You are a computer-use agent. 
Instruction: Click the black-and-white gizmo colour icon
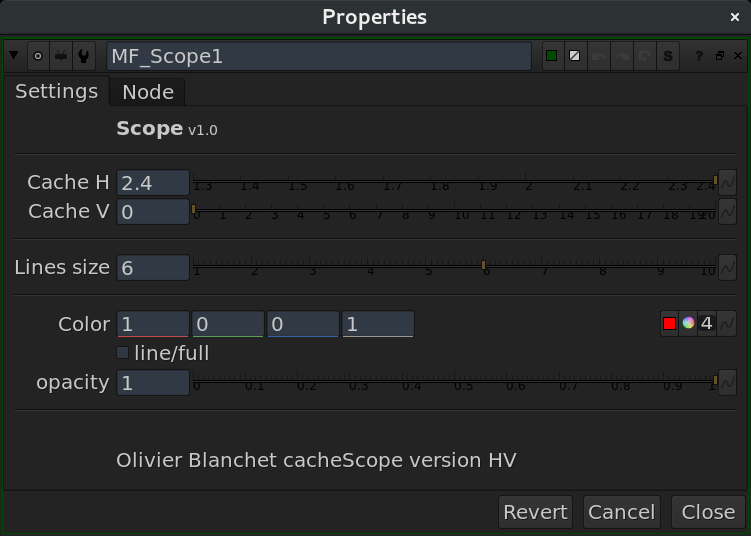coord(574,56)
